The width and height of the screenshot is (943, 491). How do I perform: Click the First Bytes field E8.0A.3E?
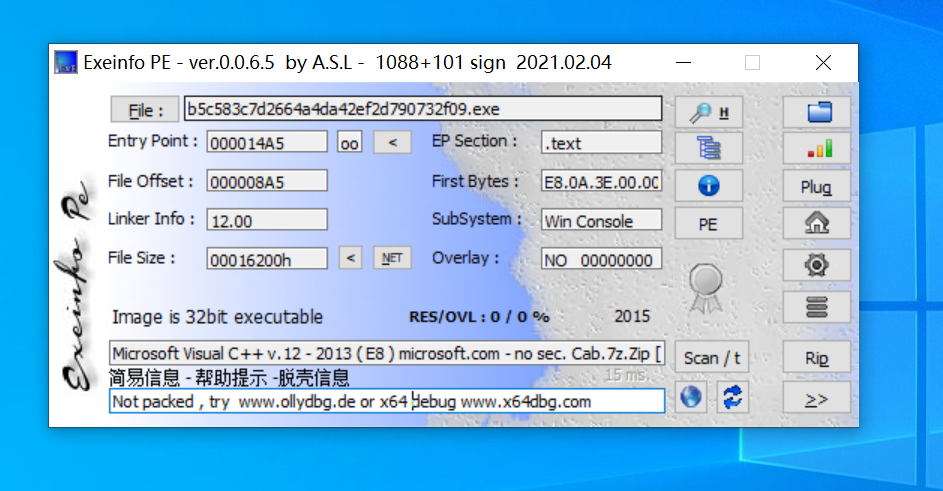[601, 181]
